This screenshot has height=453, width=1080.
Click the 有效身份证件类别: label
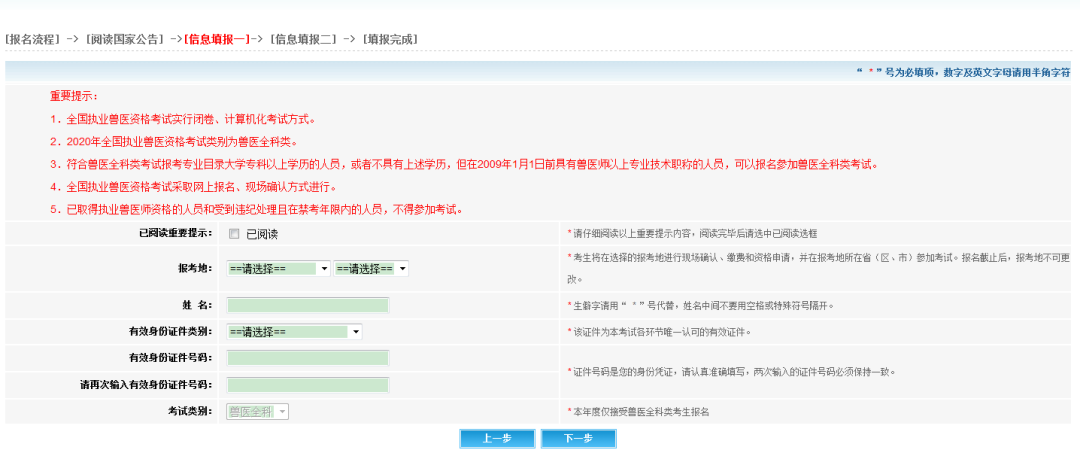[x=170, y=332]
